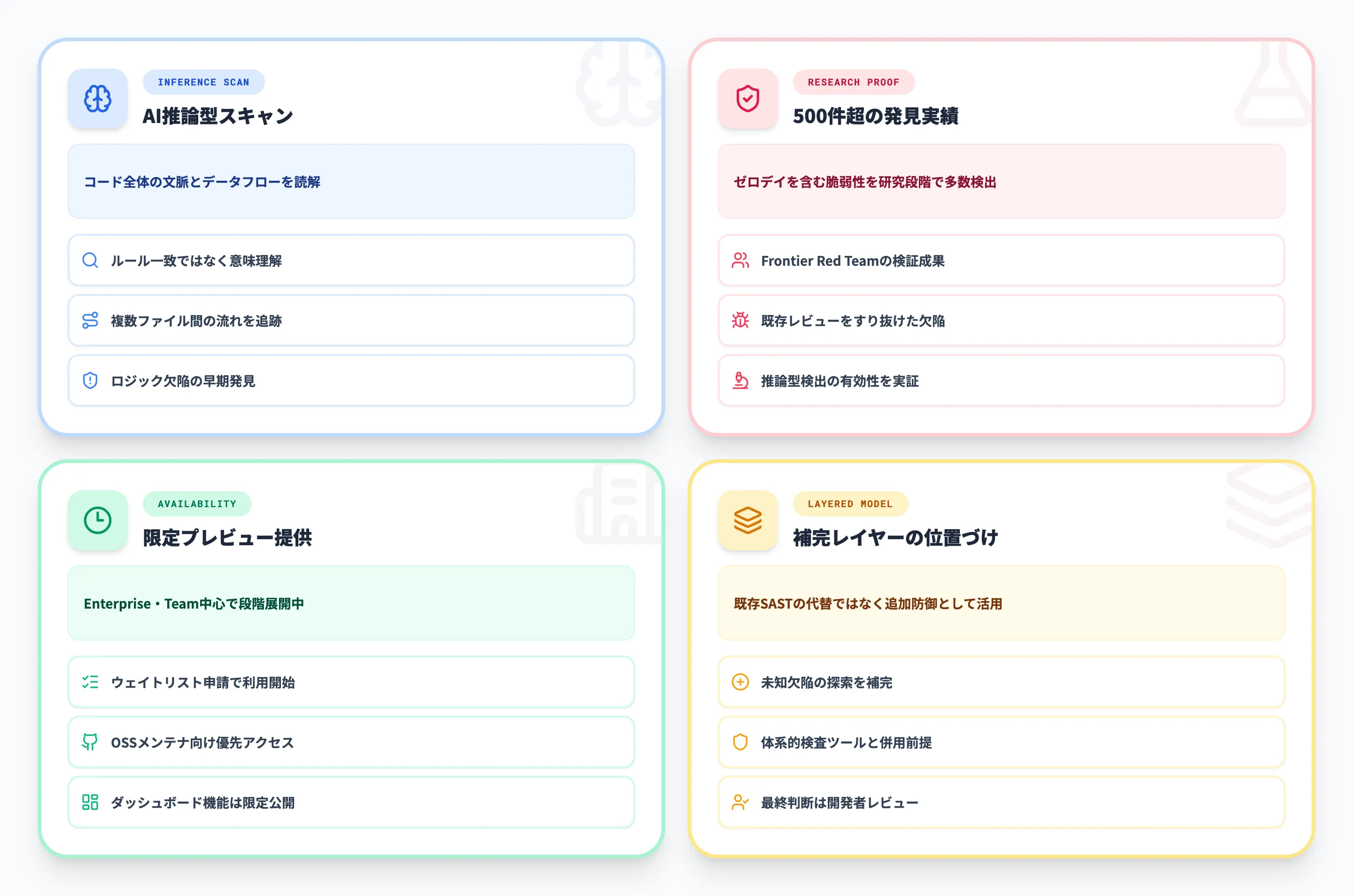Select the clock icon on 限定プレビュー提供 card
Screen dimensions: 1353x896
(97, 521)
